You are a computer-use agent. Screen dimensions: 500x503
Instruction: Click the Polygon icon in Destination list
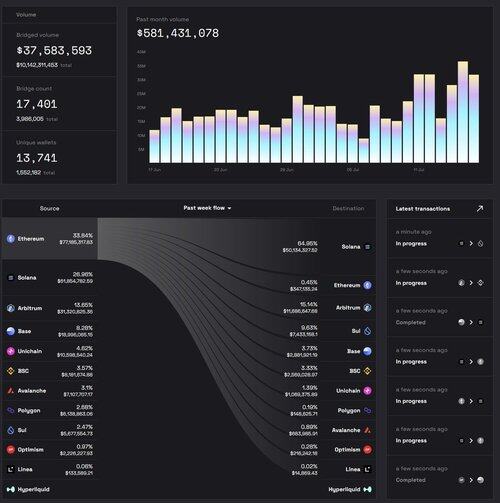click(x=367, y=410)
